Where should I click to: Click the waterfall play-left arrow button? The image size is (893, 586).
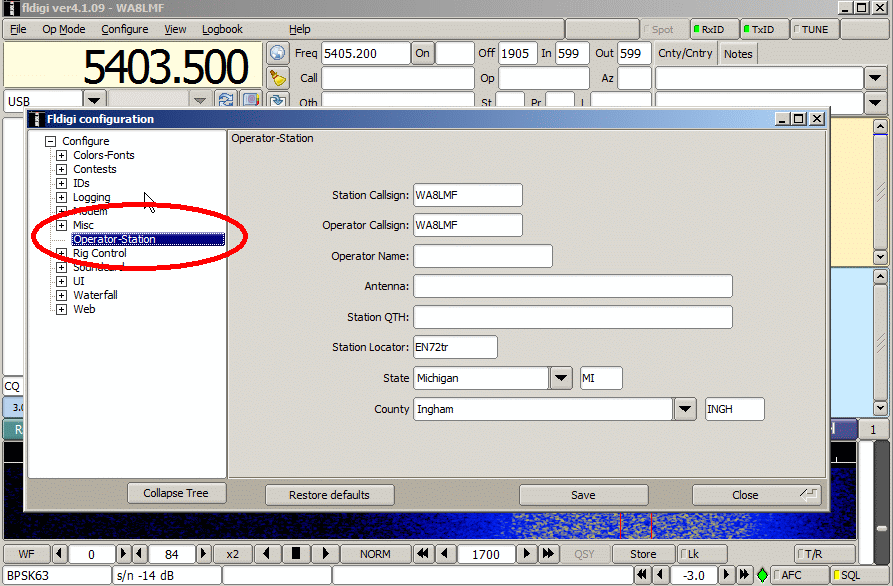coord(267,554)
